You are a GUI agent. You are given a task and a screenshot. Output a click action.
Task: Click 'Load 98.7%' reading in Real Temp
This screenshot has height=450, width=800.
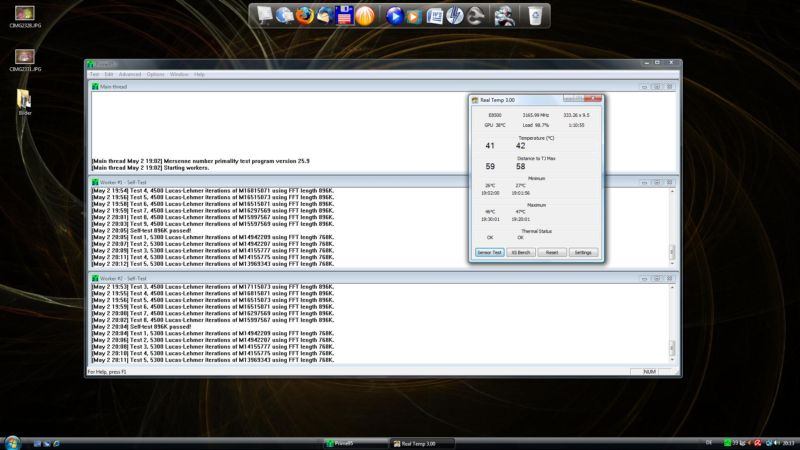coord(536,125)
